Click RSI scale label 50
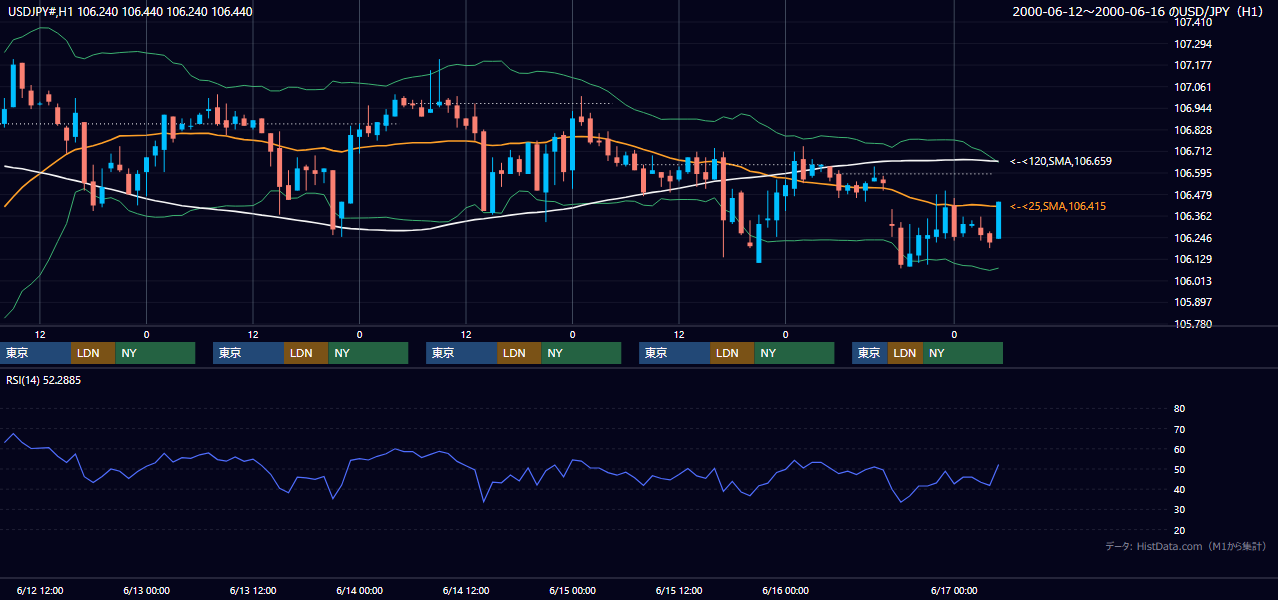1278x600 pixels. [1179, 469]
